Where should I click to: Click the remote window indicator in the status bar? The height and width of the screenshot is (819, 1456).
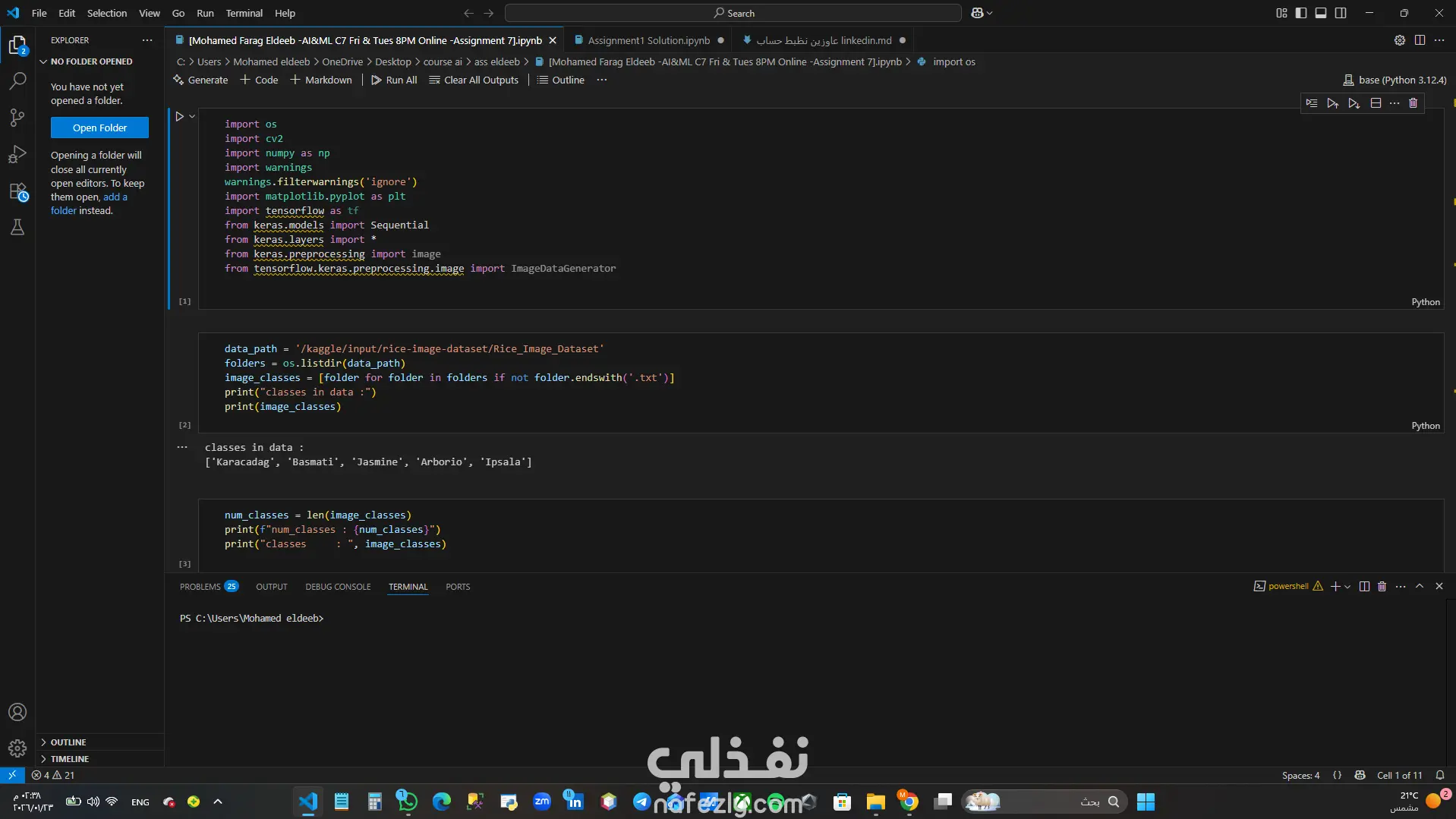12,775
